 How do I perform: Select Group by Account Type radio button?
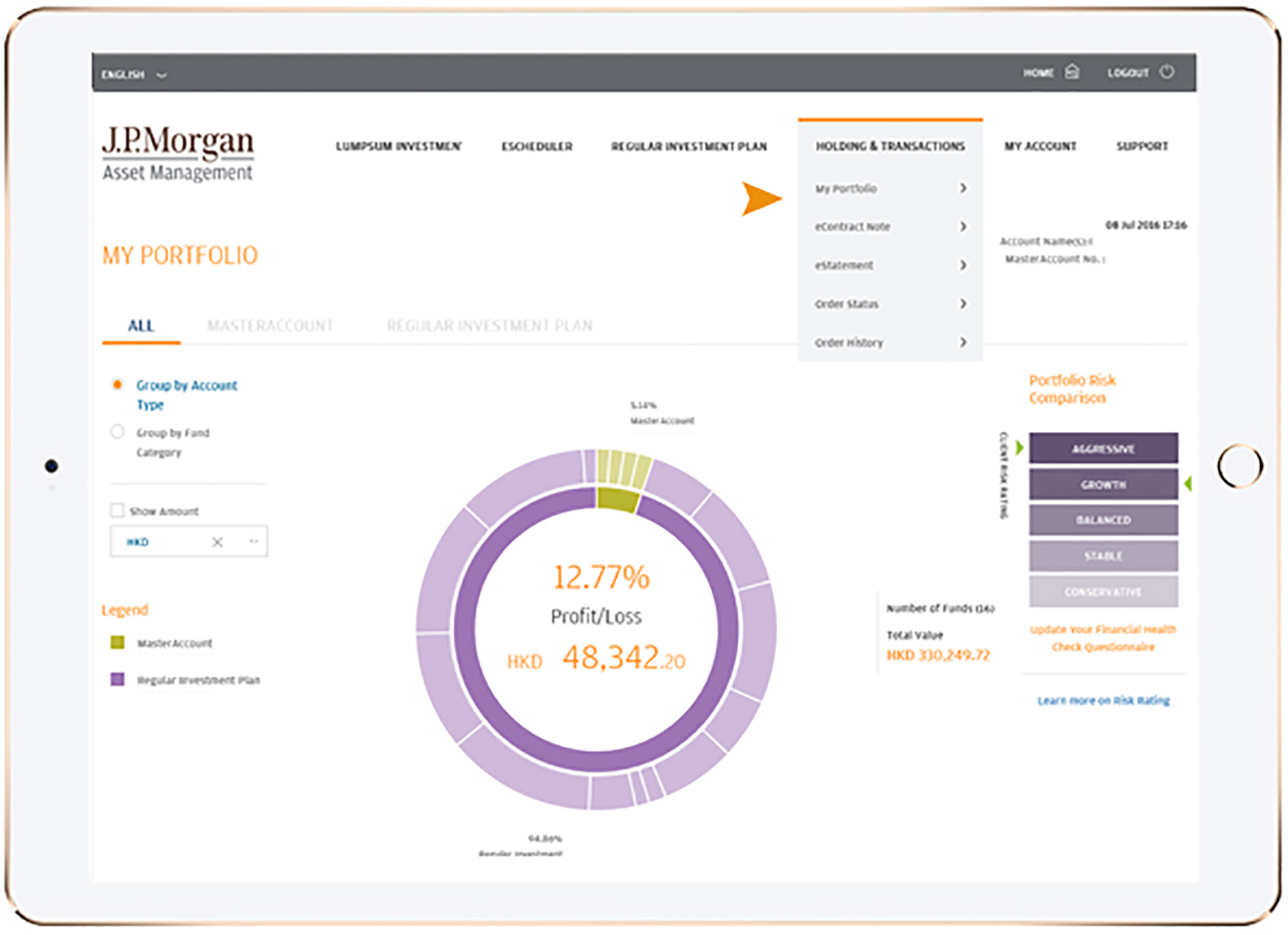(117, 385)
